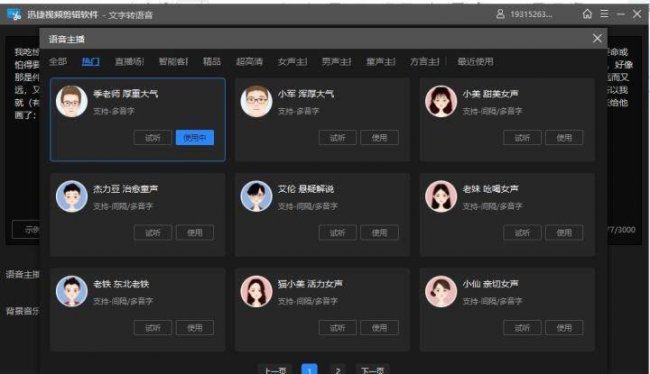Go to previous page 上一页
Image resolution: width=650 pixels, height=374 pixels.
tap(275, 369)
